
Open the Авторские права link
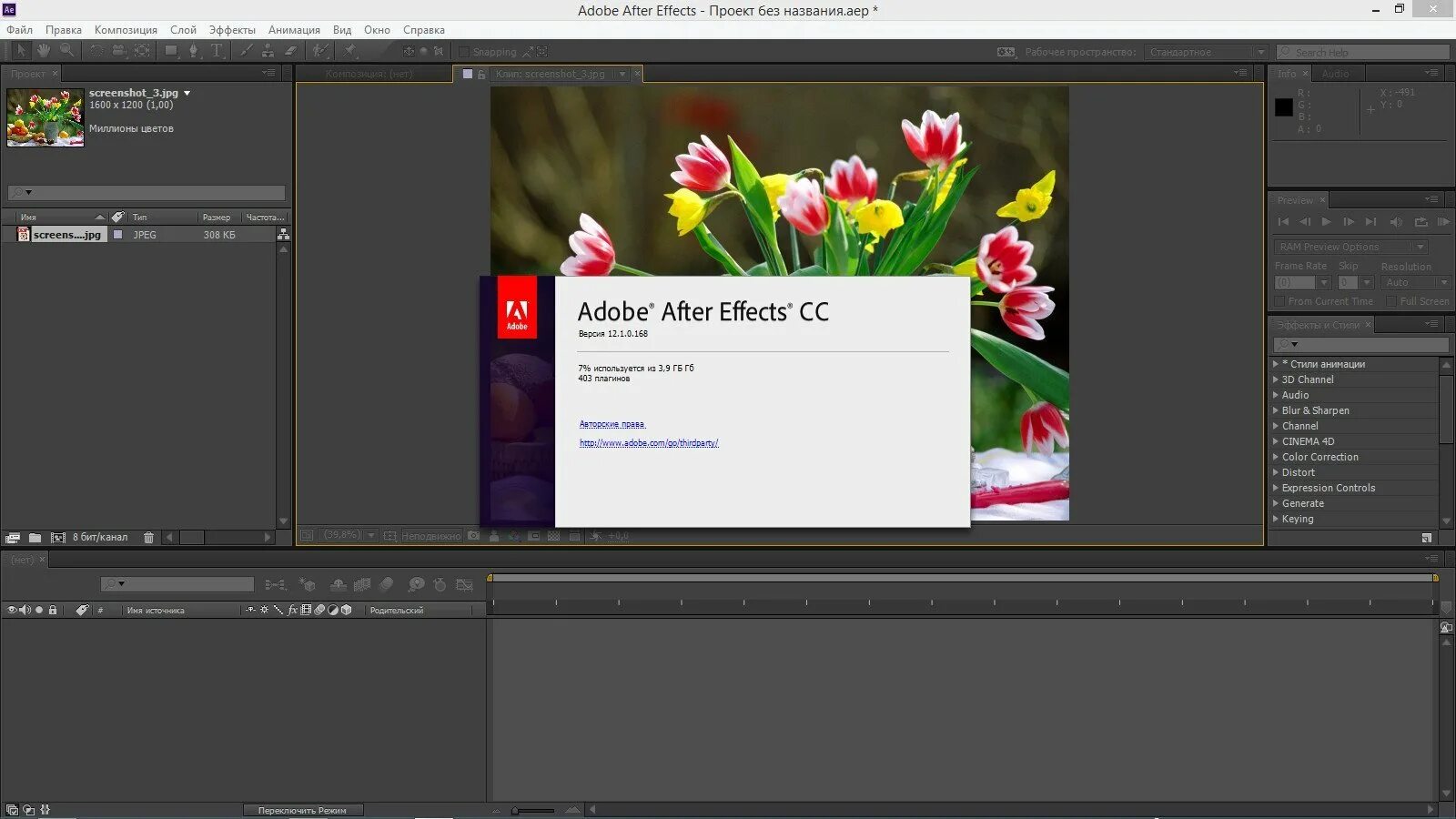coord(612,424)
